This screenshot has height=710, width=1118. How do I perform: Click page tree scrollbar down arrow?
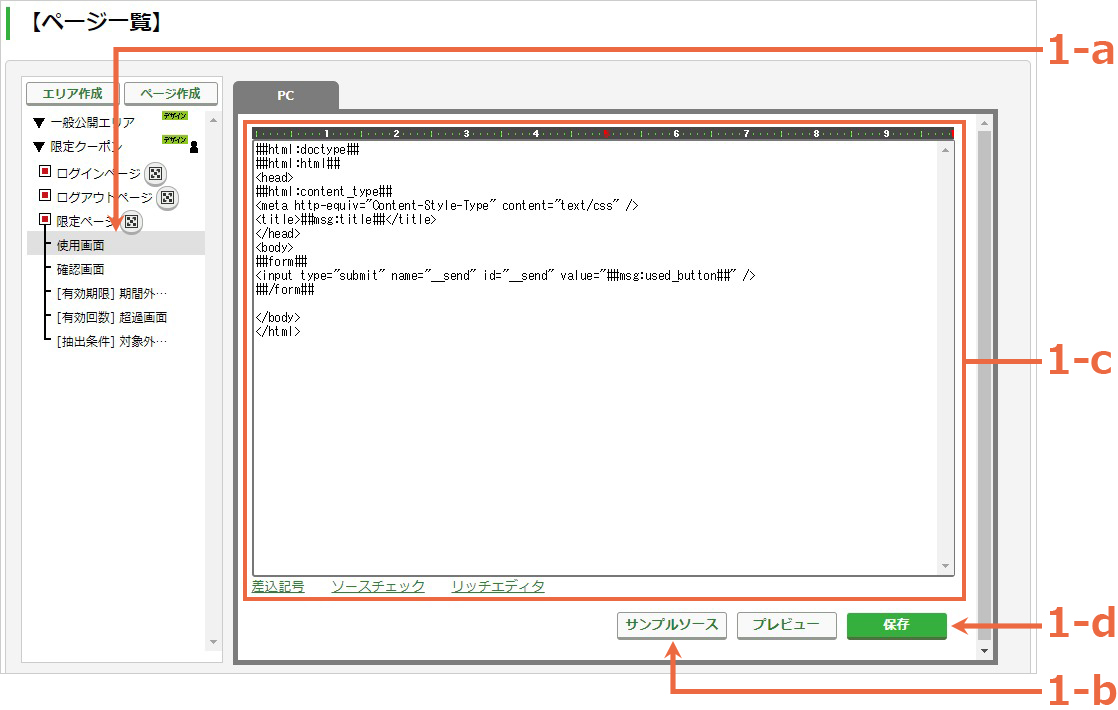tap(213, 642)
